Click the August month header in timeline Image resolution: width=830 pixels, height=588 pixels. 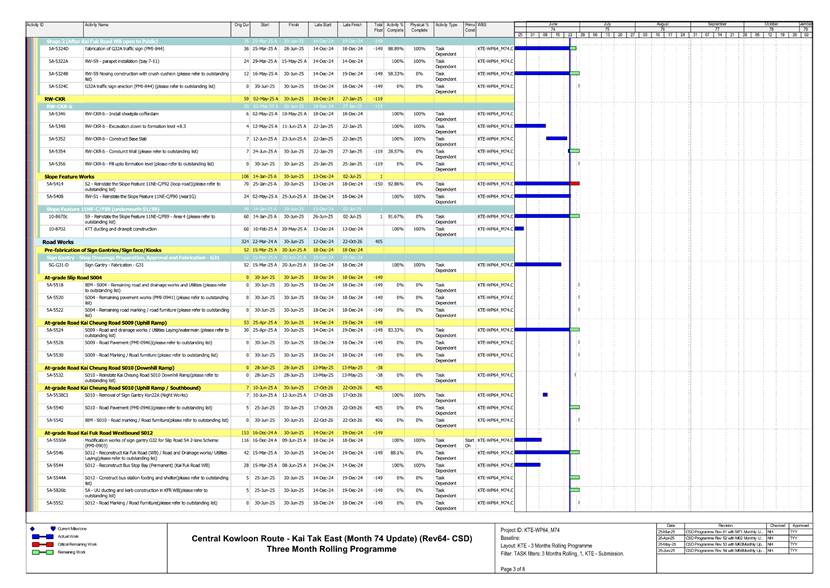[x=662, y=22]
